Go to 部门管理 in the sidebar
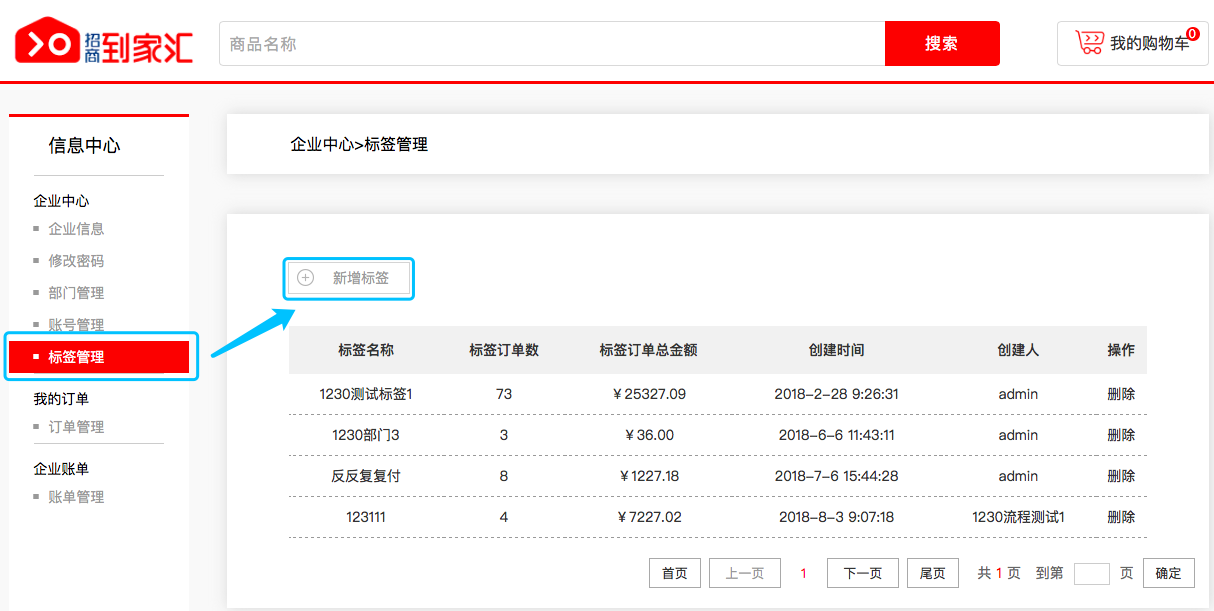This screenshot has height=611, width=1214. 76,293
